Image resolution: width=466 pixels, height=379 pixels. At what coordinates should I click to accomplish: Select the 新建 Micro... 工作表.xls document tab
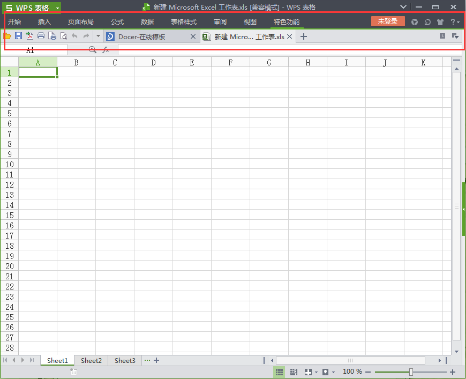pos(248,37)
